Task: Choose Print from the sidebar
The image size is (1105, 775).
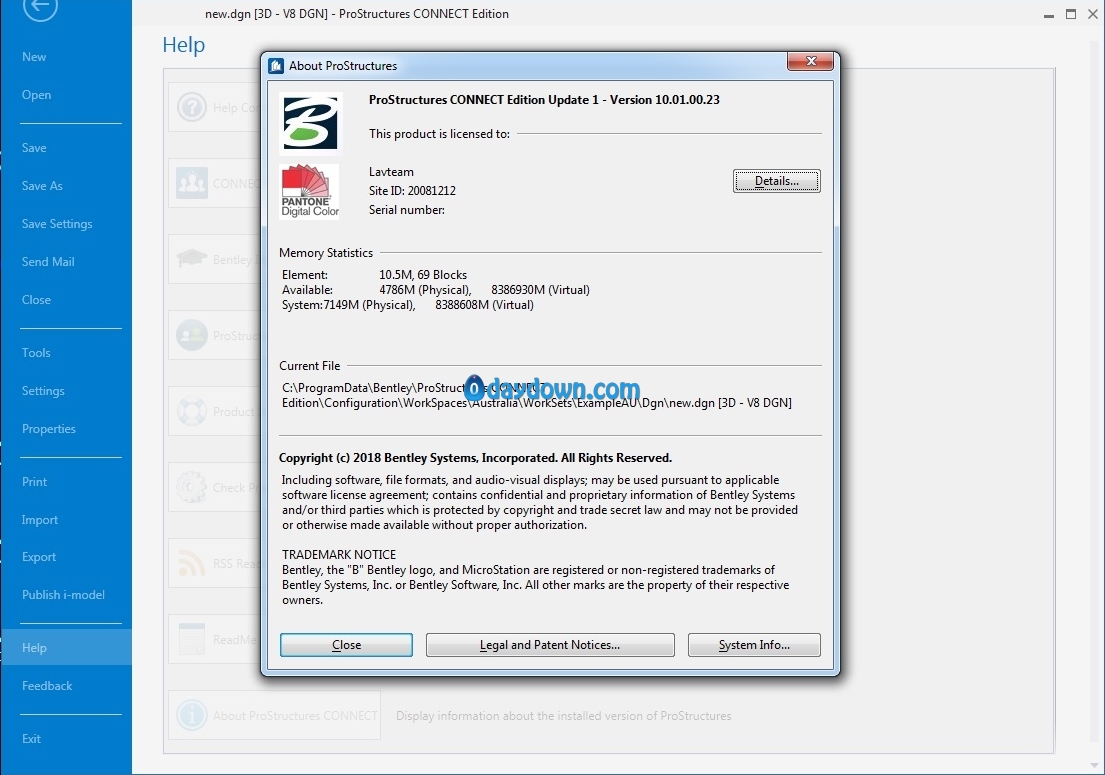Action: pos(35,482)
